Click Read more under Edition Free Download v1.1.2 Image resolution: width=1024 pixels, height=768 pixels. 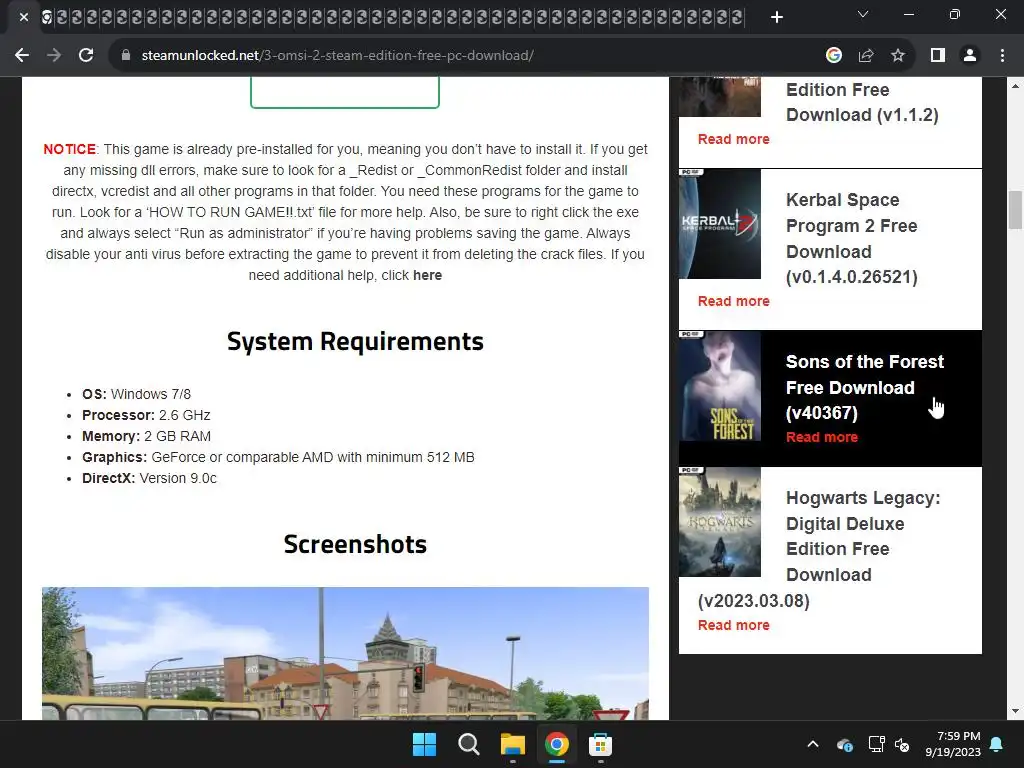(733, 139)
